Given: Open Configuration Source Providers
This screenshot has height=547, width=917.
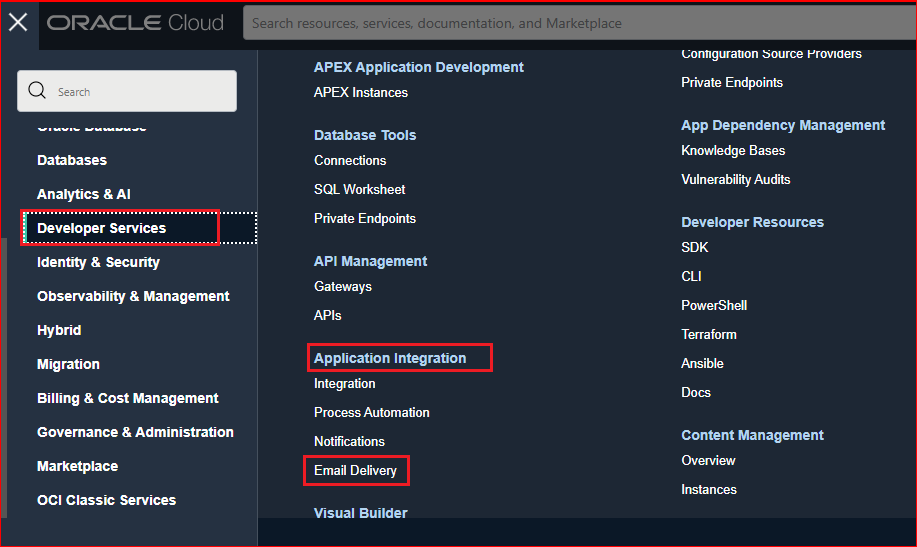Looking at the screenshot, I should [771, 53].
